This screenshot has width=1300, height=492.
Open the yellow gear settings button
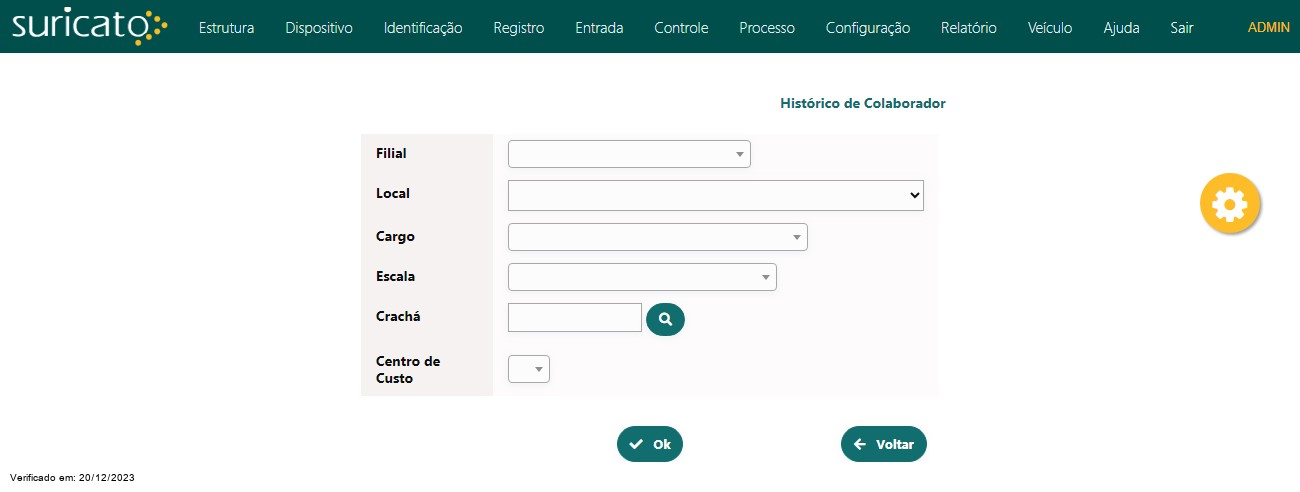[1229, 204]
